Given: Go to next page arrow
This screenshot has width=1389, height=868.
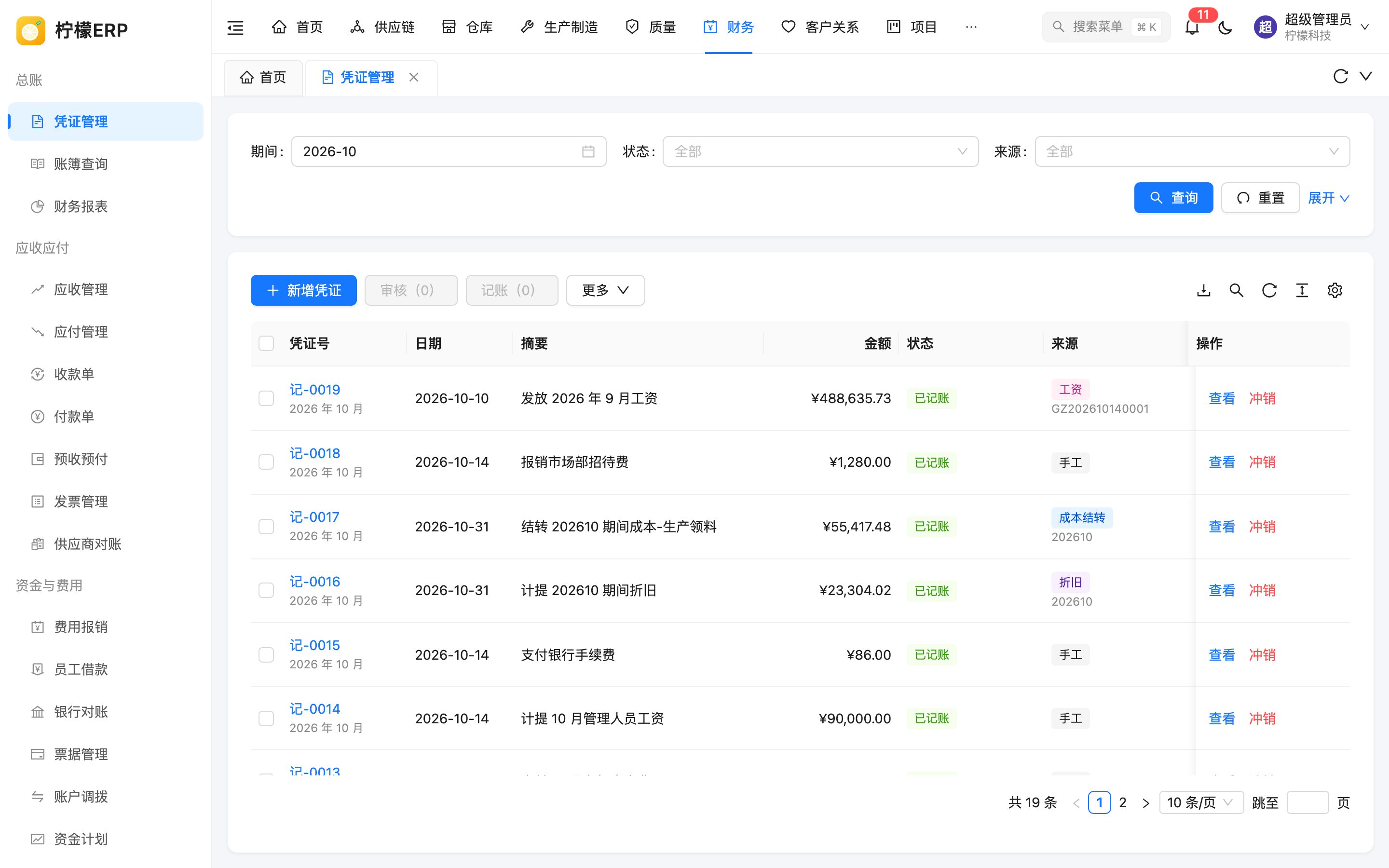Looking at the screenshot, I should click(1145, 802).
